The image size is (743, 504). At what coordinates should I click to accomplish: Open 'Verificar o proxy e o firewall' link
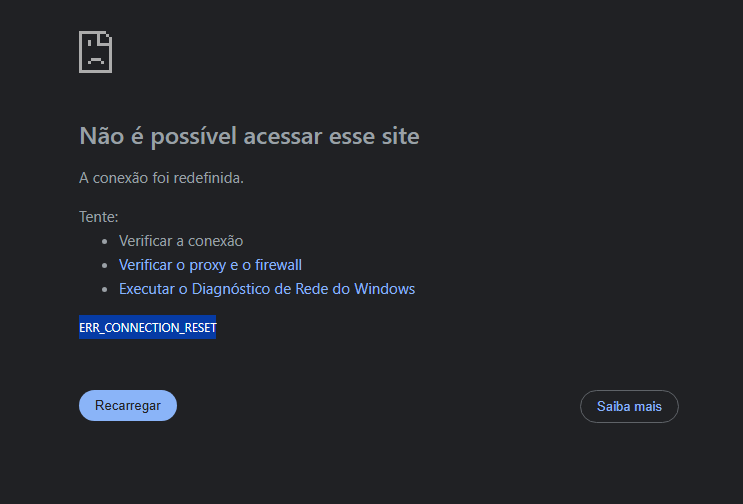point(210,265)
